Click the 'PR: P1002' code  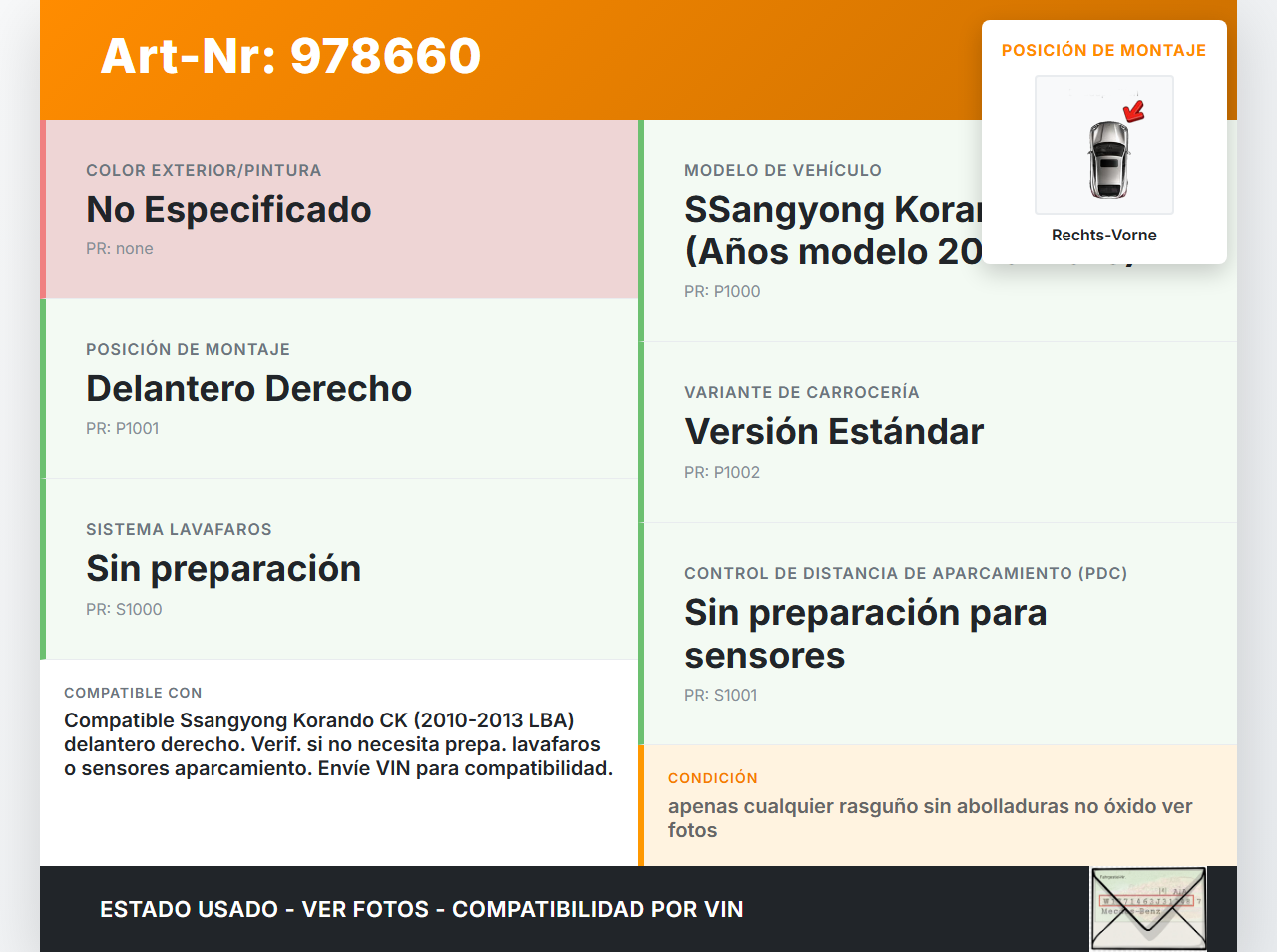pos(722,473)
